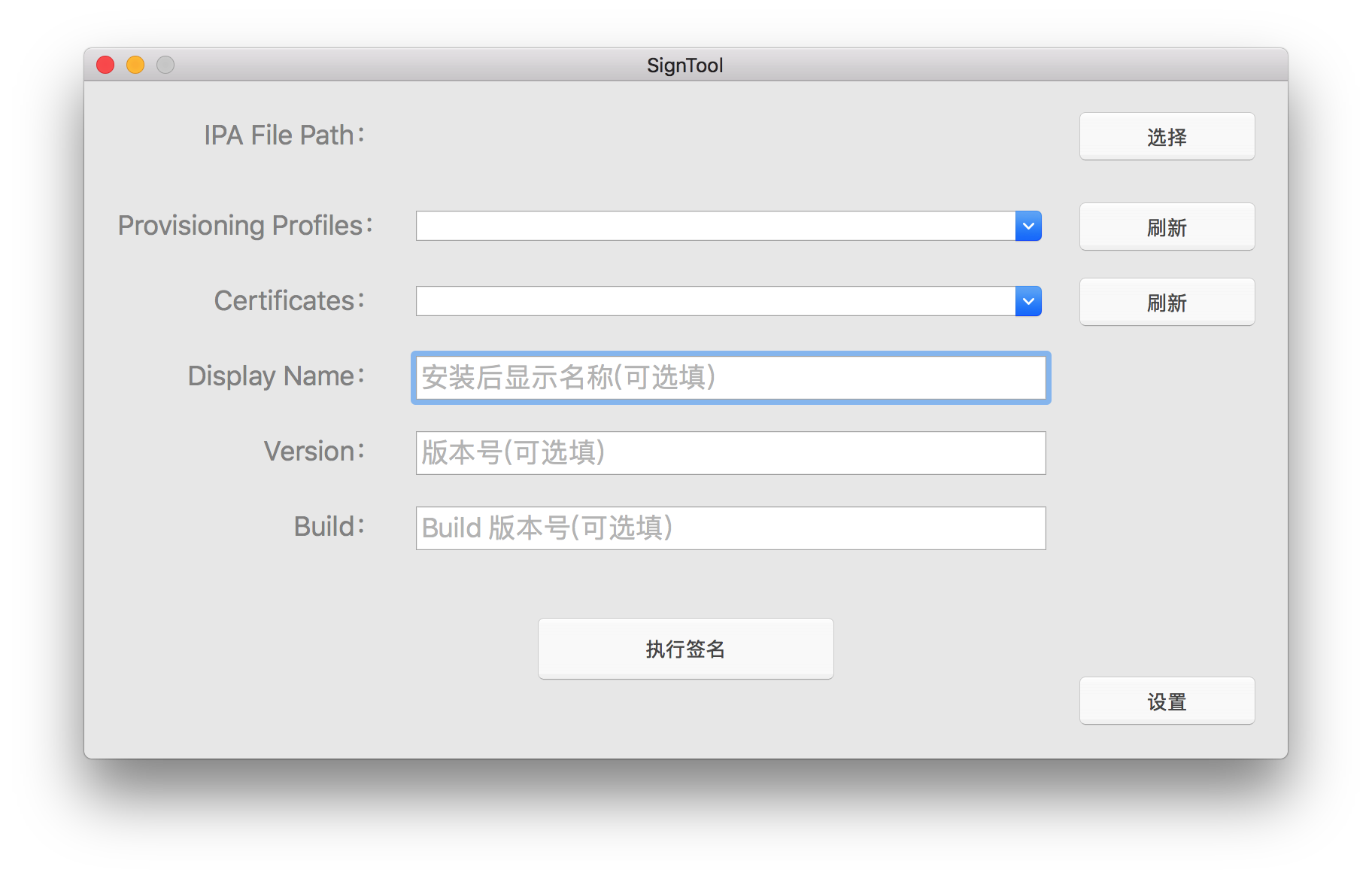Click the SignTool window title
The image size is (1372, 879).
[x=685, y=65]
